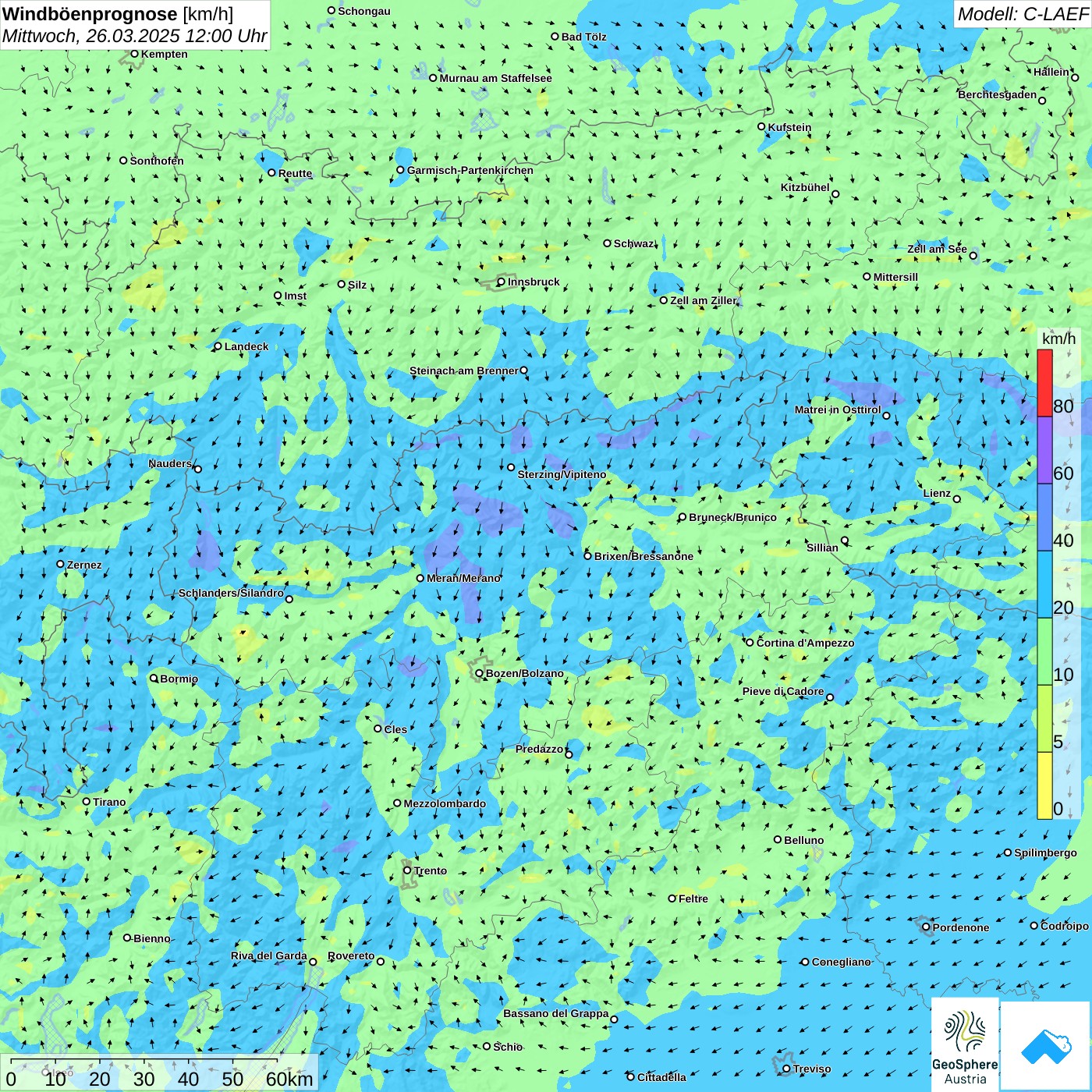Click the 'km/h' legend heading
1092x1092 pixels.
click(1058, 339)
